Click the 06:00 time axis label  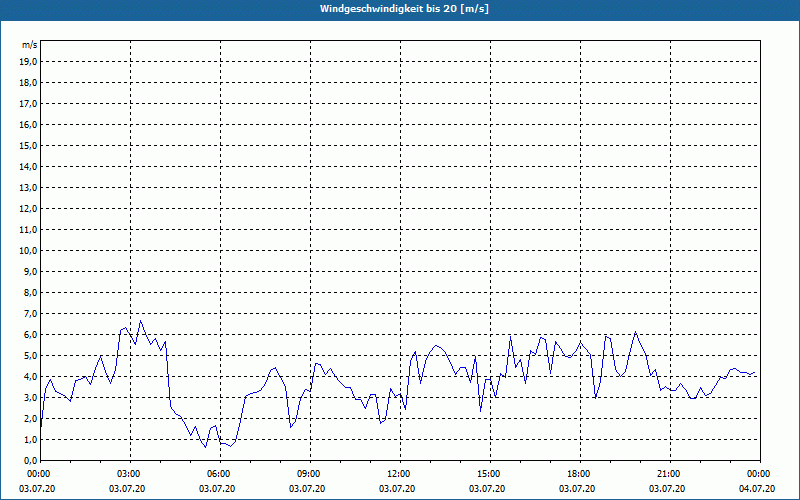pos(220,474)
